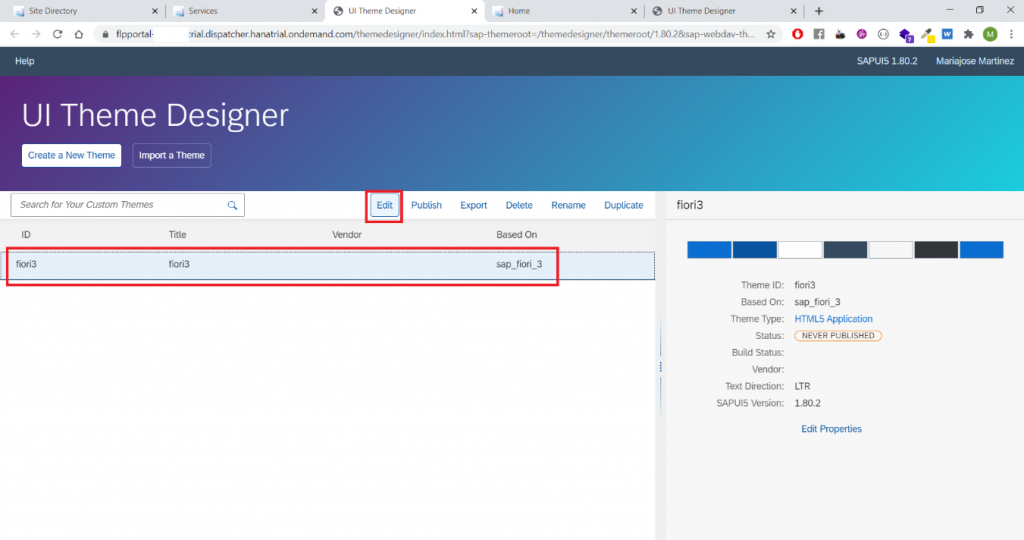Viewport: 1024px width, 540px height.
Task: Select the fiori3 theme row ID cell
Action: tap(26, 264)
